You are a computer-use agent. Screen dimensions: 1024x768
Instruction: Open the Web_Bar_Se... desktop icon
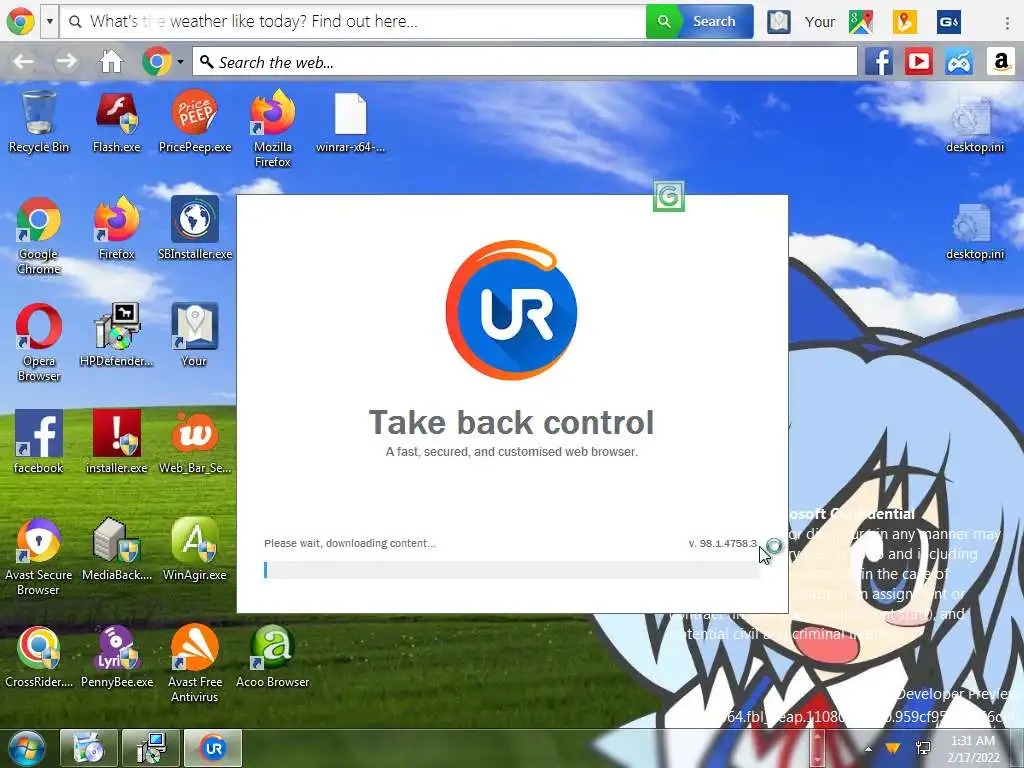click(x=195, y=442)
